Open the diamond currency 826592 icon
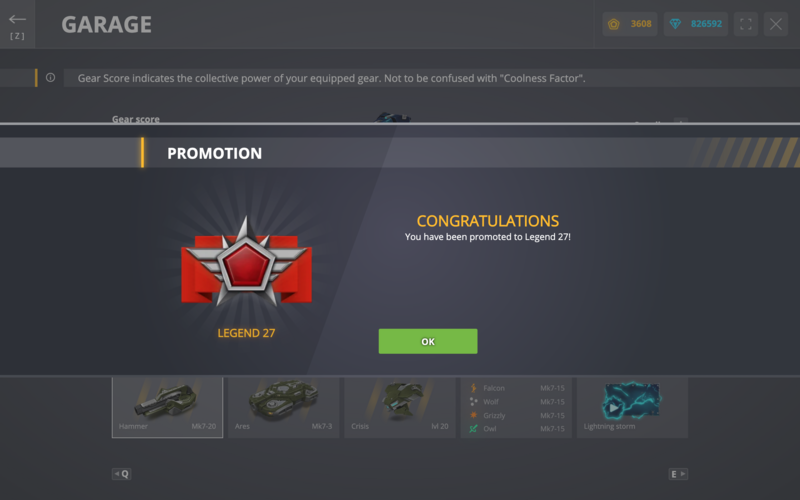Image resolution: width=800 pixels, height=500 pixels. (675, 24)
